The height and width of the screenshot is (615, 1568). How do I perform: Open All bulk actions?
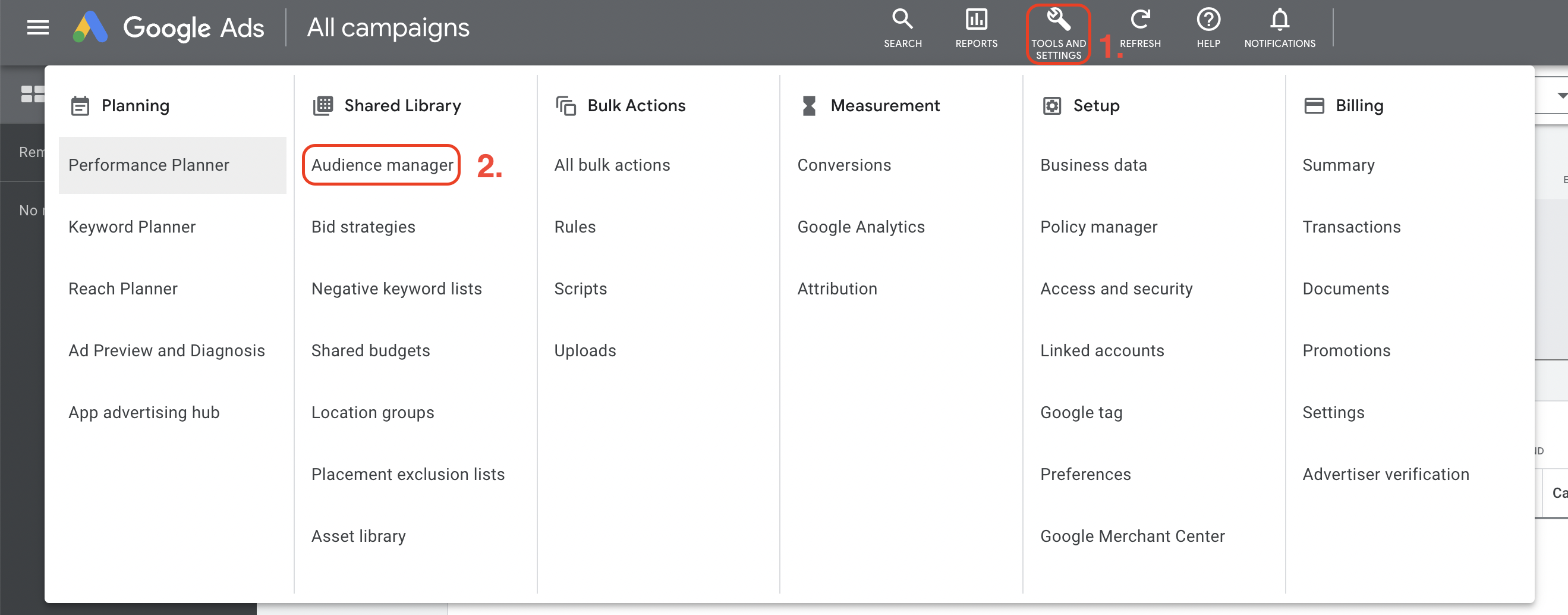click(x=612, y=165)
